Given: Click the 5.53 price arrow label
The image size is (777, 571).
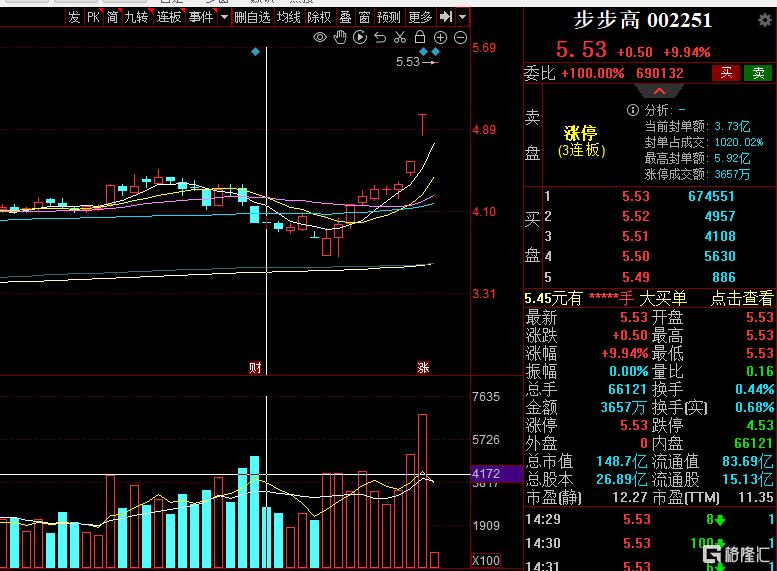Looking at the screenshot, I should pos(417,62).
